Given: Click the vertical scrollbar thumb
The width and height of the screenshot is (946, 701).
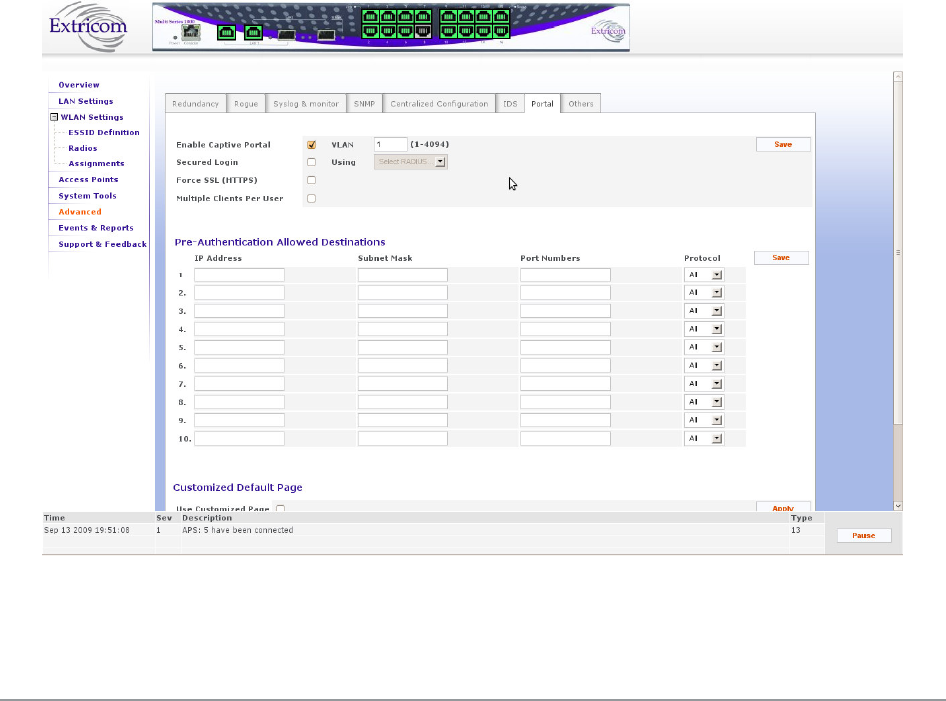Looking at the screenshot, I should tap(898, 253).
